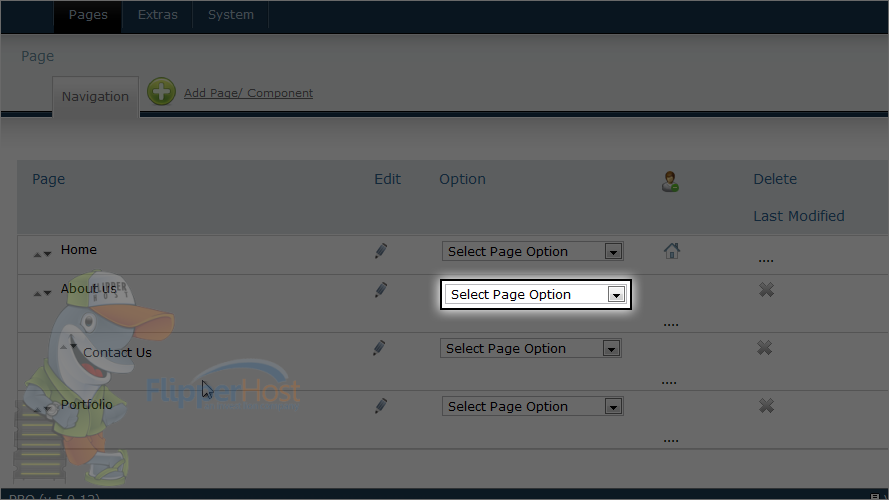Click the house icon in the Home row
Viewport: 889px width, 500px height.
[x=672, y=251]
